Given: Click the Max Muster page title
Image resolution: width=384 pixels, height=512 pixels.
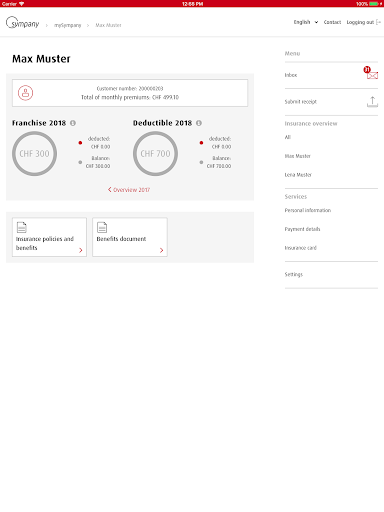Looking at the screenshot, I should pyautogui.click(x=41, y=59).
